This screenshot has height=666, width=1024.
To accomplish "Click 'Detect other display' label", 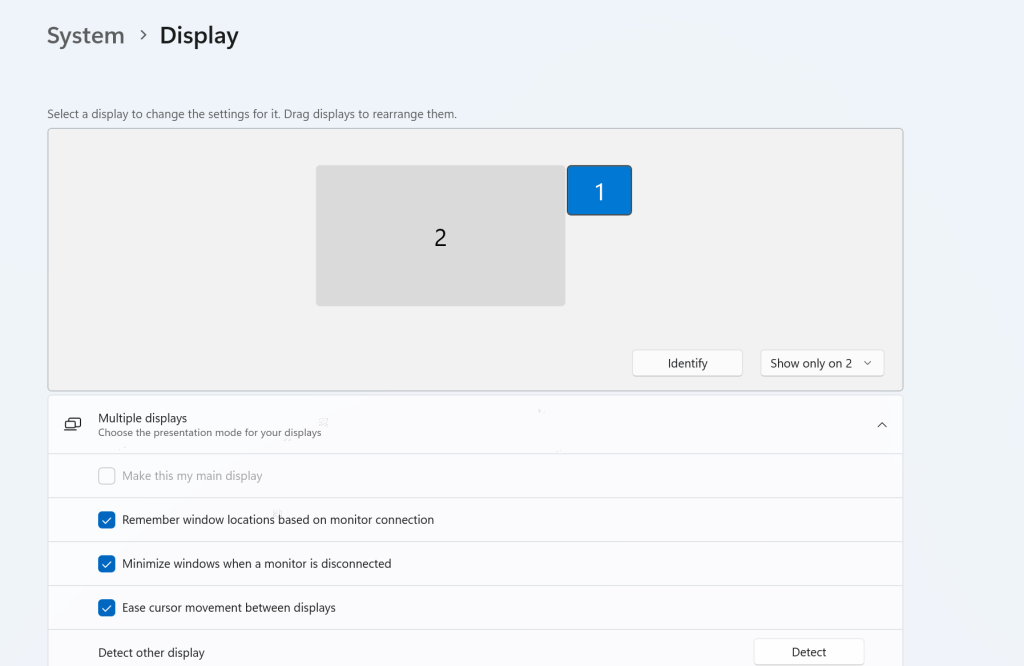I will pos(151,652).
